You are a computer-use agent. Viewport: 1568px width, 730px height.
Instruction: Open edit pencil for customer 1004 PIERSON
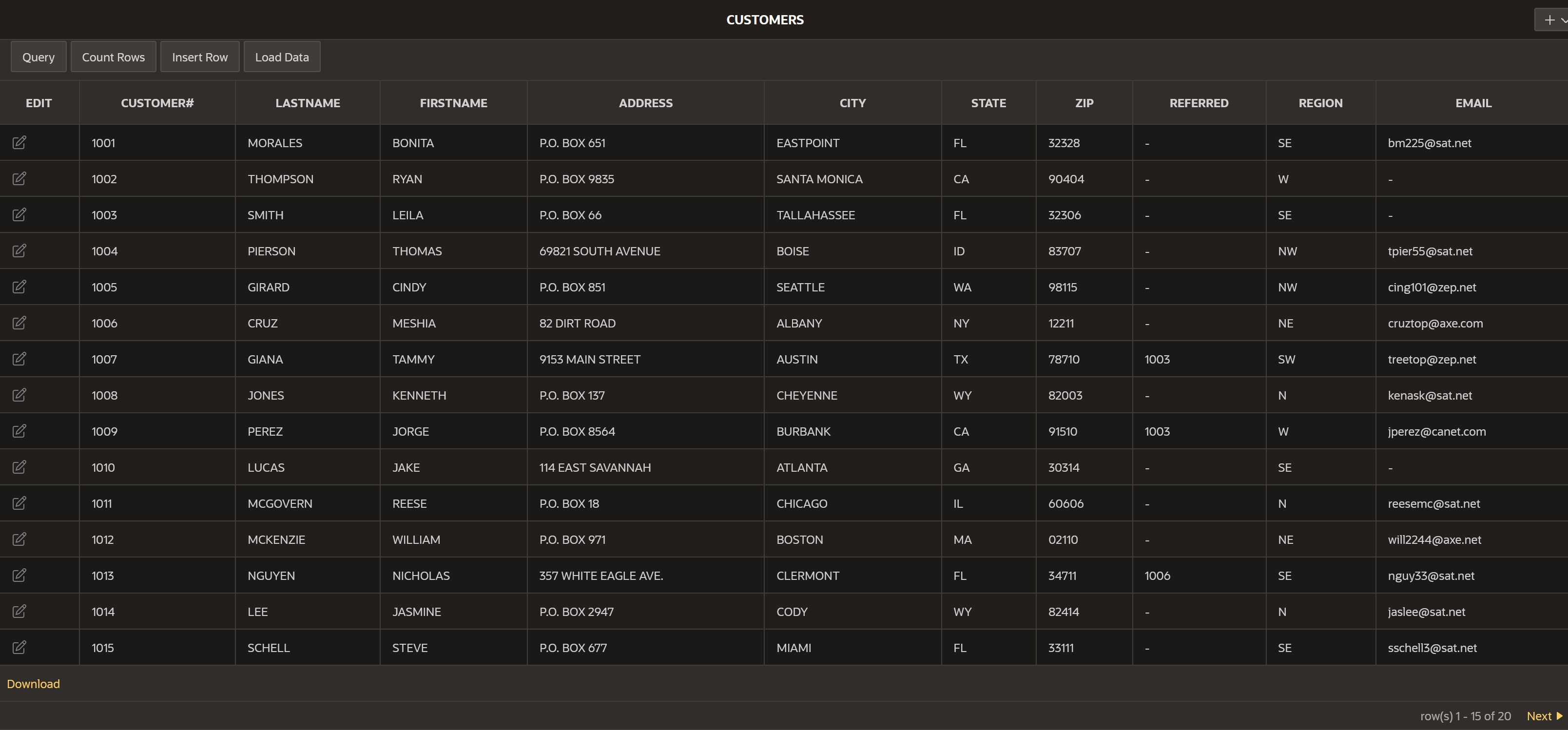tap(19, 250)
